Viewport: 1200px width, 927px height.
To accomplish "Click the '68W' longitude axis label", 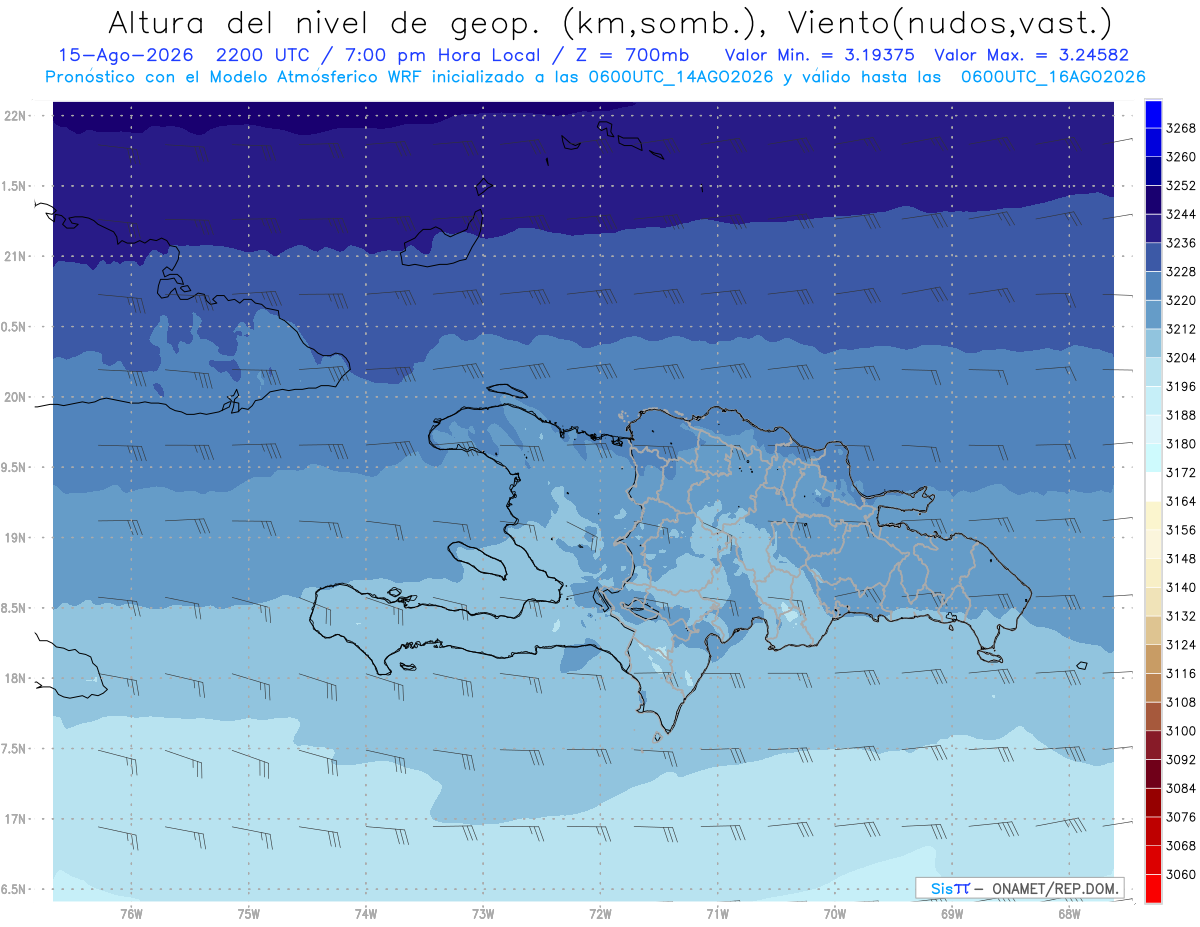I will pos(1069,914).
